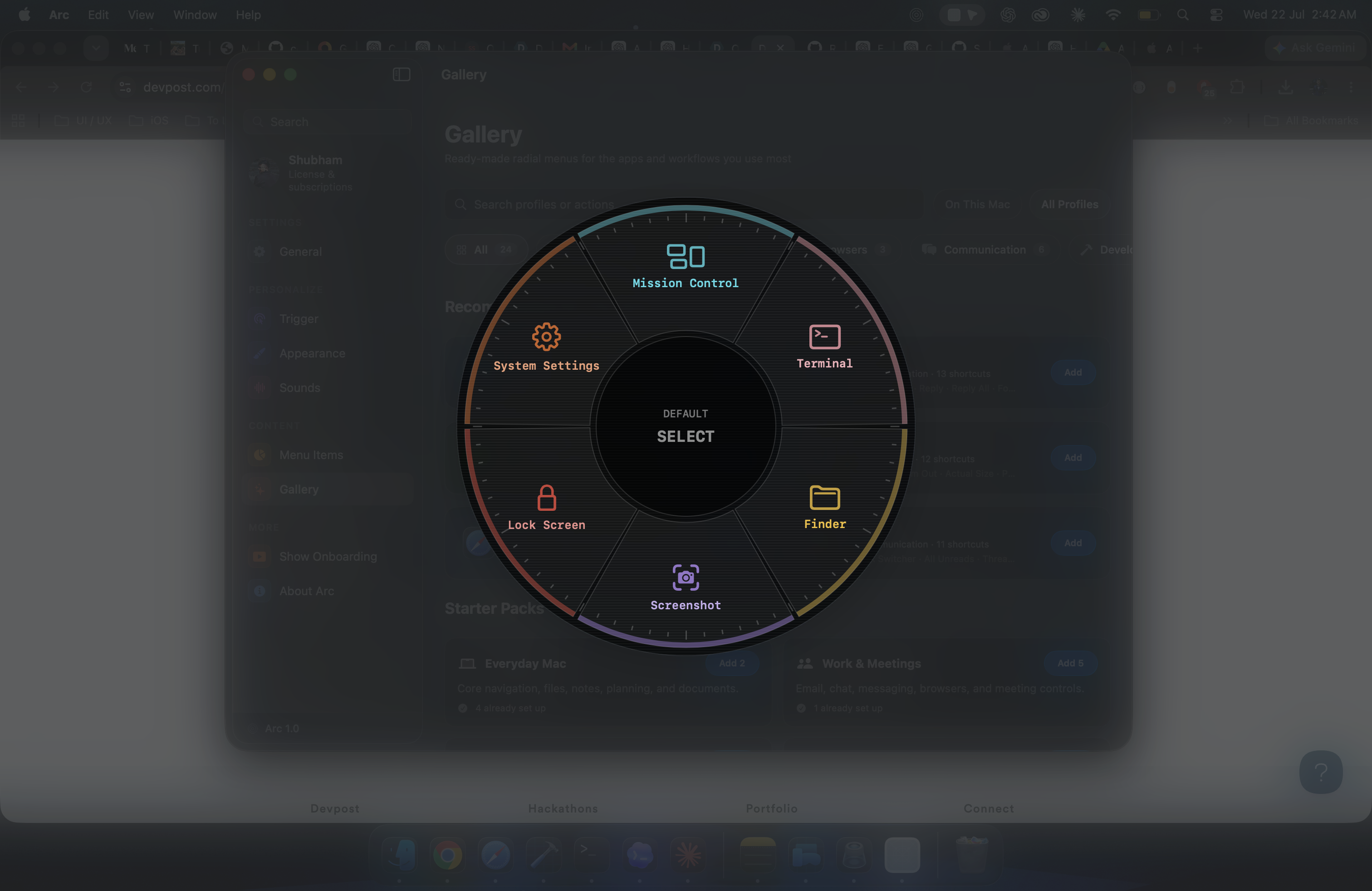Open Finder from the radial menu
Screen dimensions: 1372x891
825,507
